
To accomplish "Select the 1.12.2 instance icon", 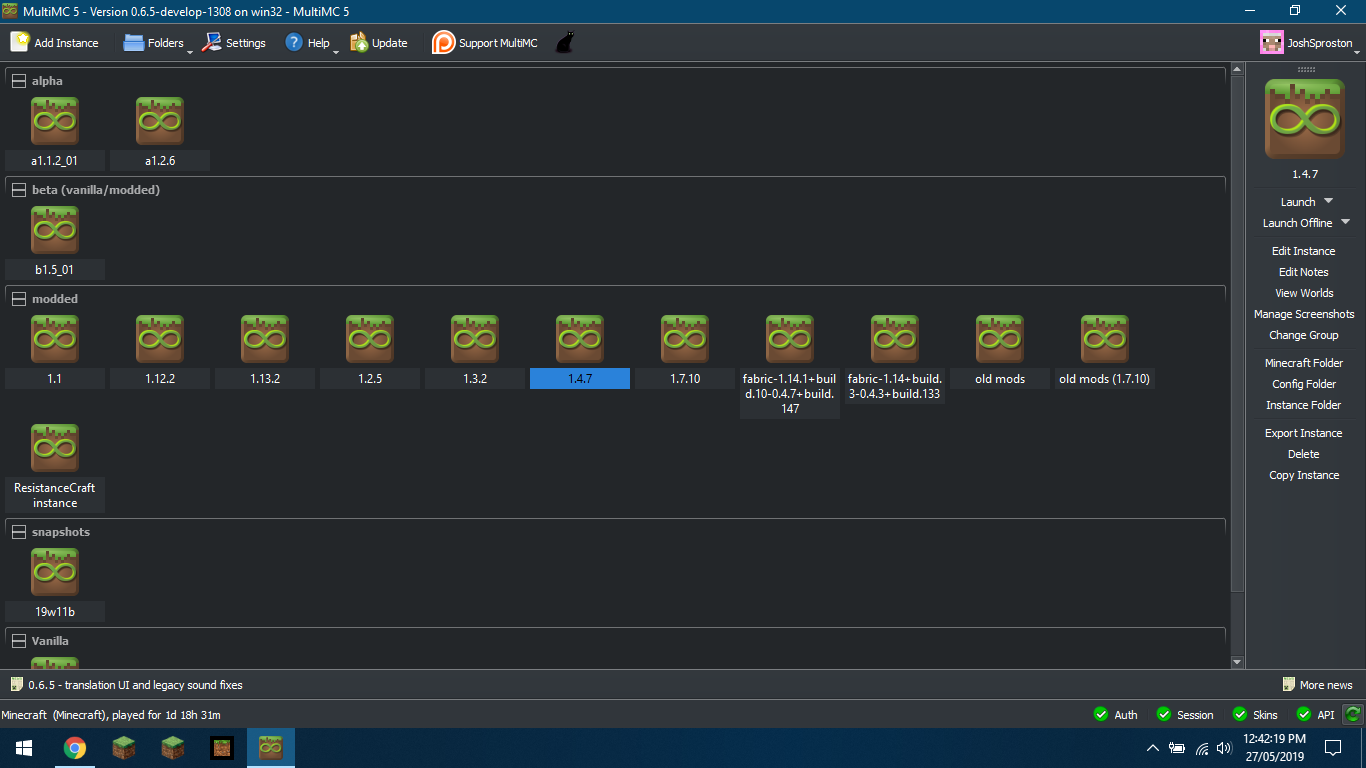I will point(160,339).
